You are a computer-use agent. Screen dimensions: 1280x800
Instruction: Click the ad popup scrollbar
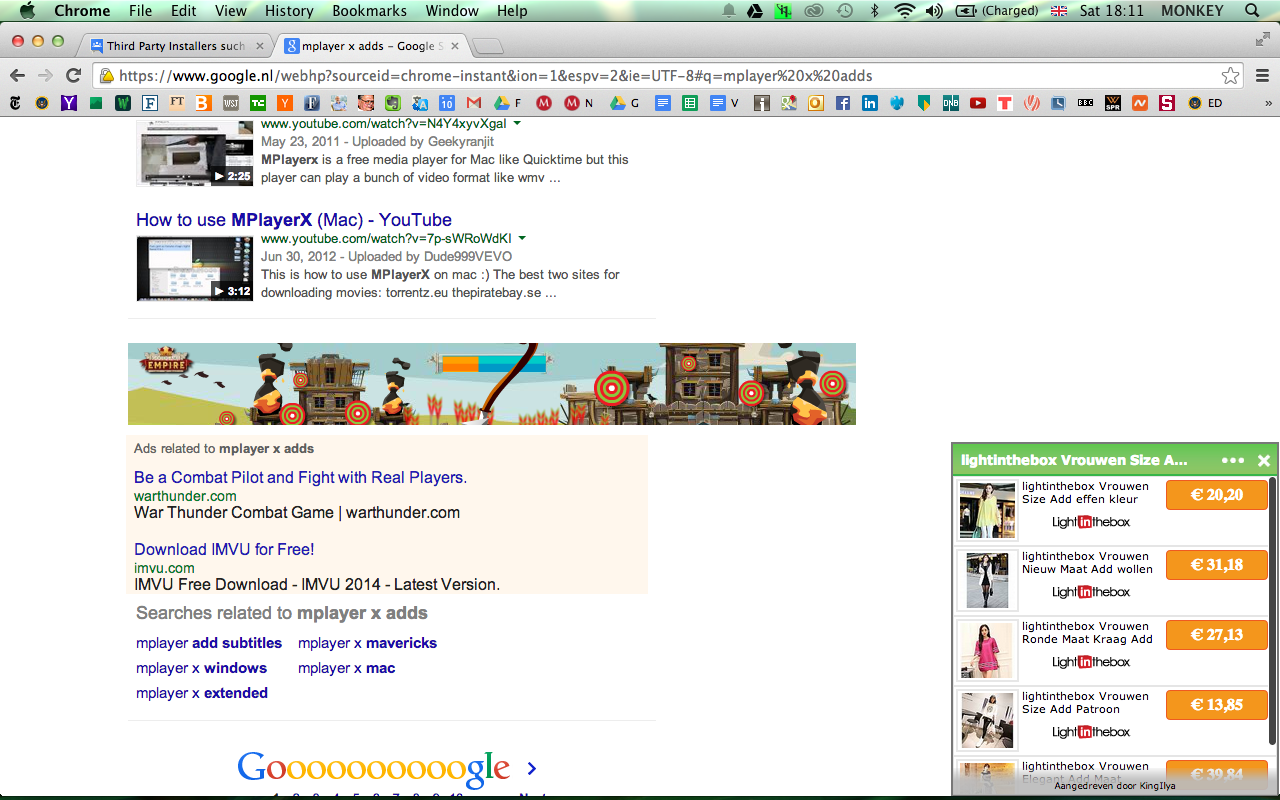tap(1273, 610)
